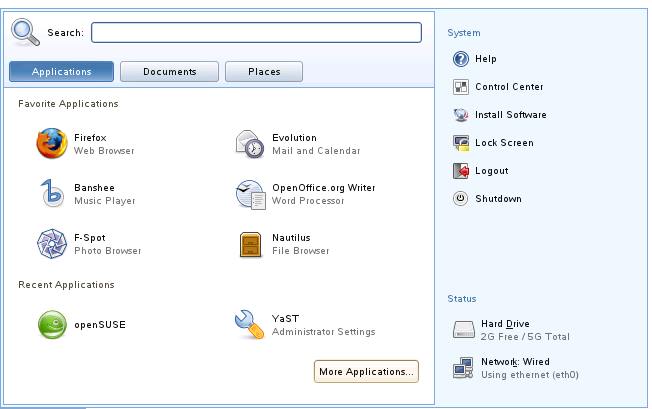Click the Shutdown power icon

(x=460, y=199)
